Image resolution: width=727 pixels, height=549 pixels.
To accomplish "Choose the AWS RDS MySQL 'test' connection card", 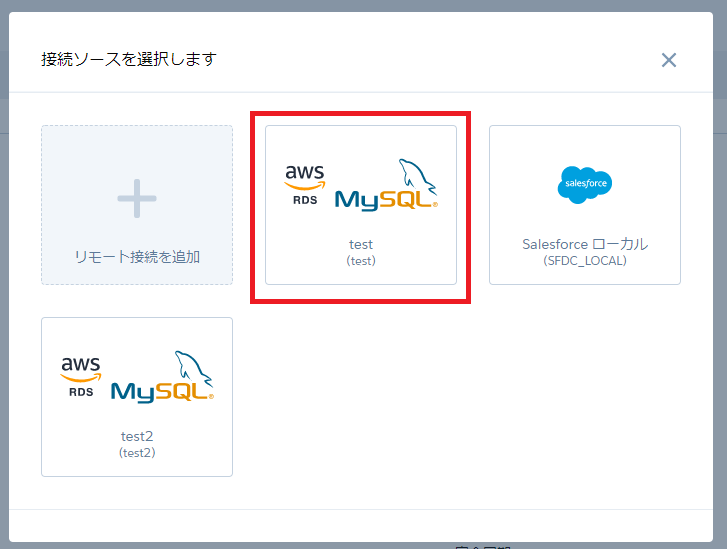I will (x=361, y=205).
